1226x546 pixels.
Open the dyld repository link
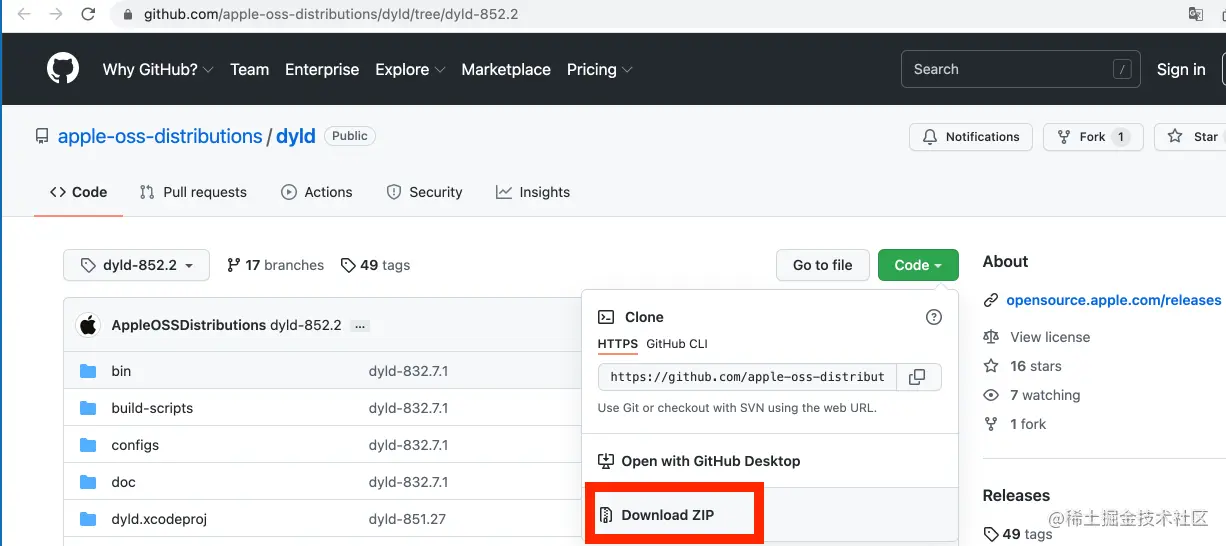coord(296,136)
